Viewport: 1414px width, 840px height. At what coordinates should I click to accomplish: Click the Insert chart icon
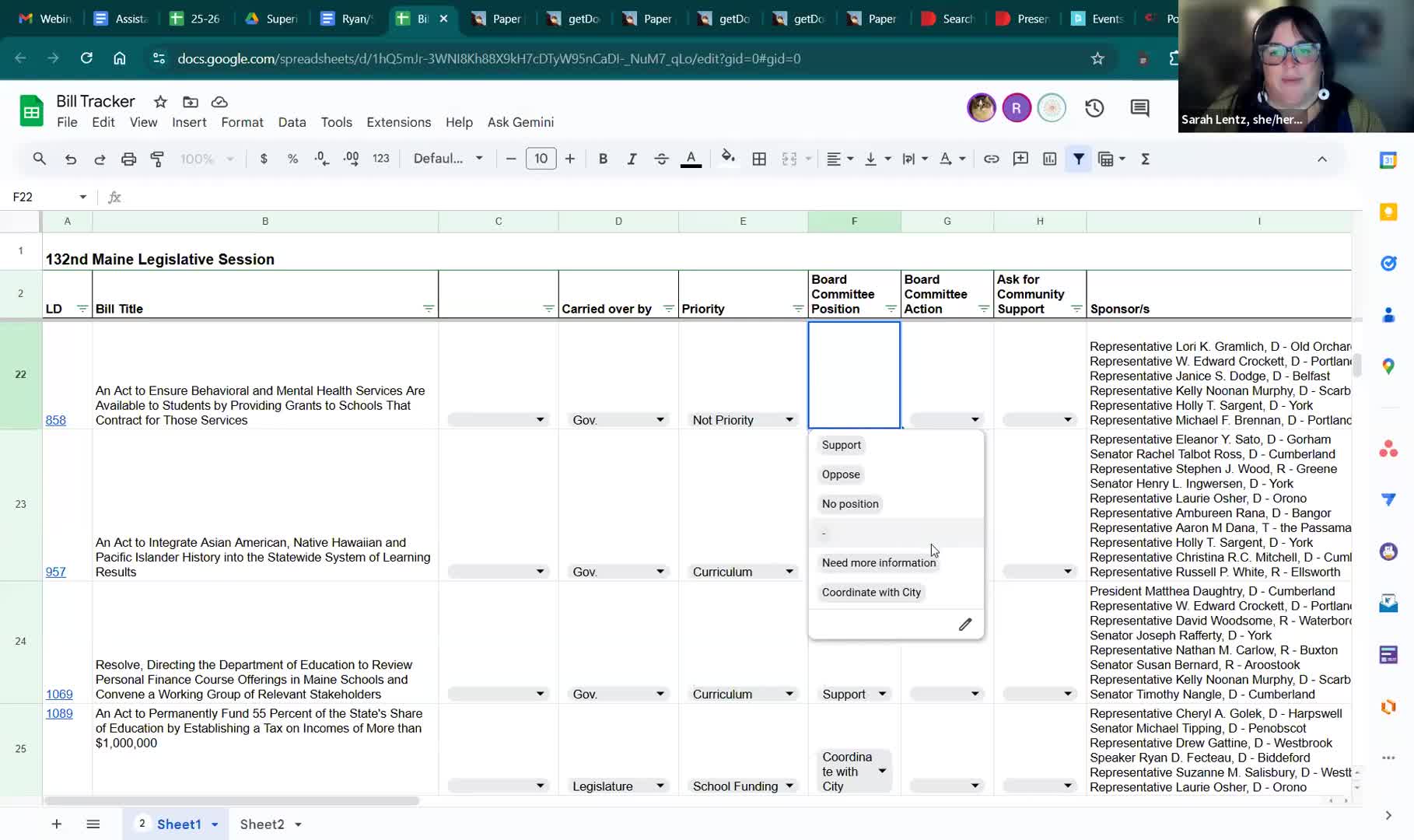[1049, 159]
